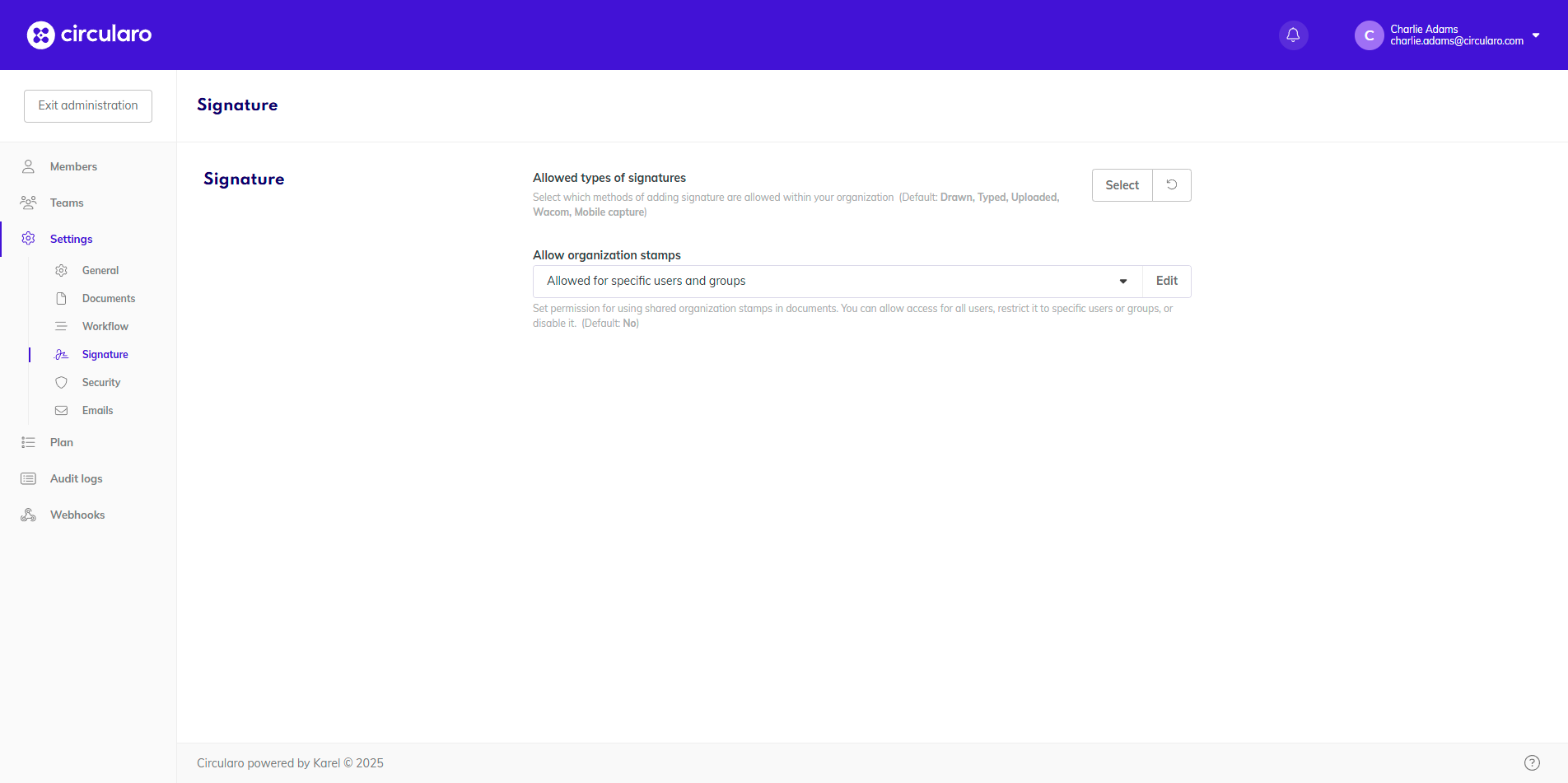The image size is (1568, 783).
Task: Open the Plan section
Action: pos(62,442)
